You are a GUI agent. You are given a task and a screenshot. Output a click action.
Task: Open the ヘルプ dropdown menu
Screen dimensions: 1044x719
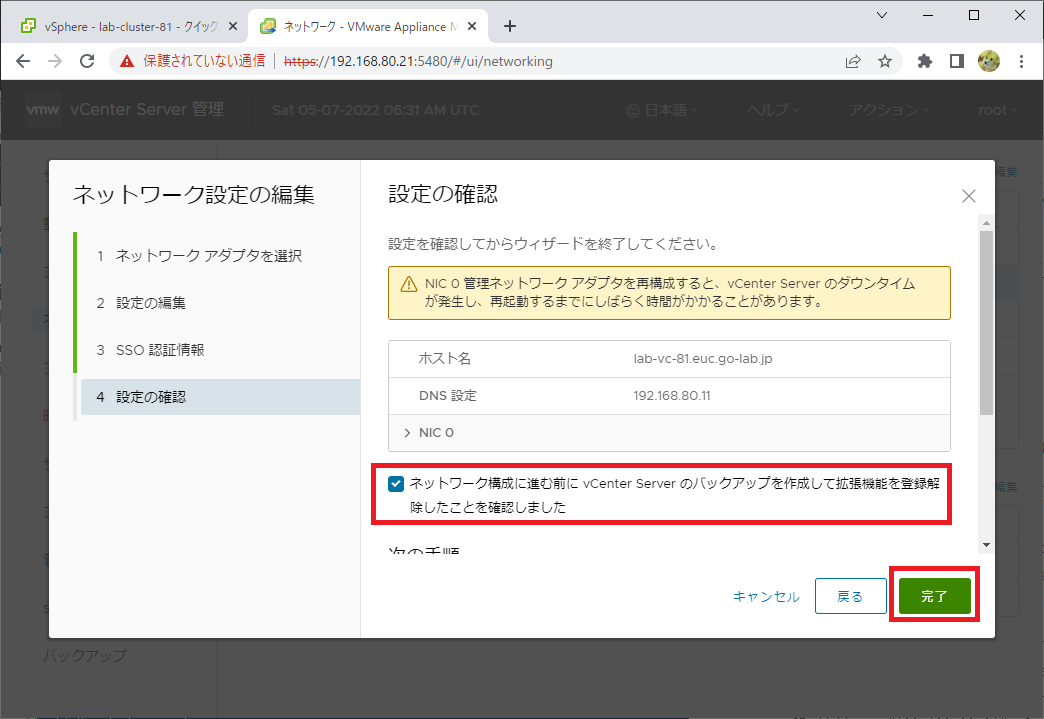773,110
